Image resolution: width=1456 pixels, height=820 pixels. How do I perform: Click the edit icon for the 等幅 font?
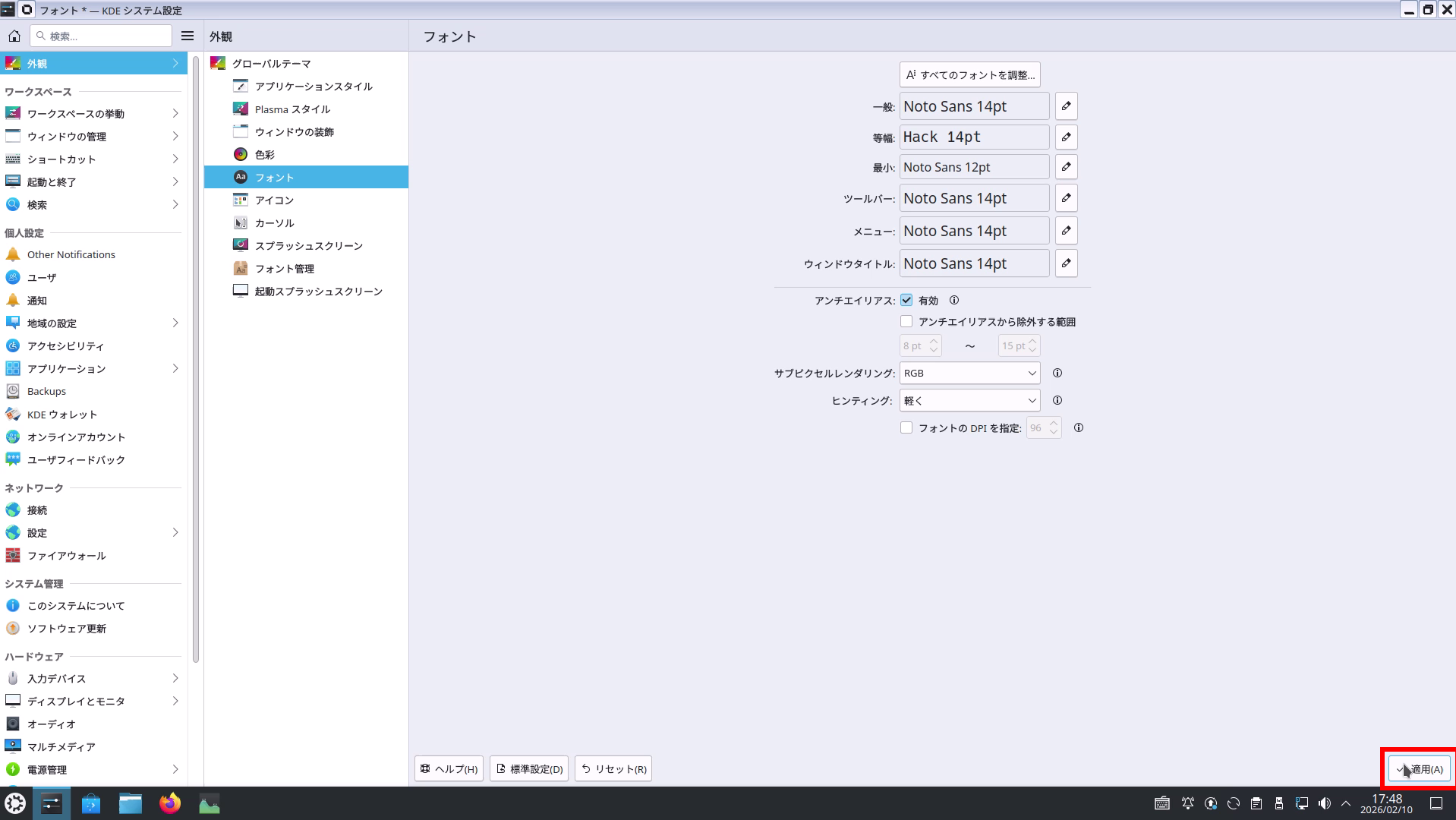pos(1066,137)
